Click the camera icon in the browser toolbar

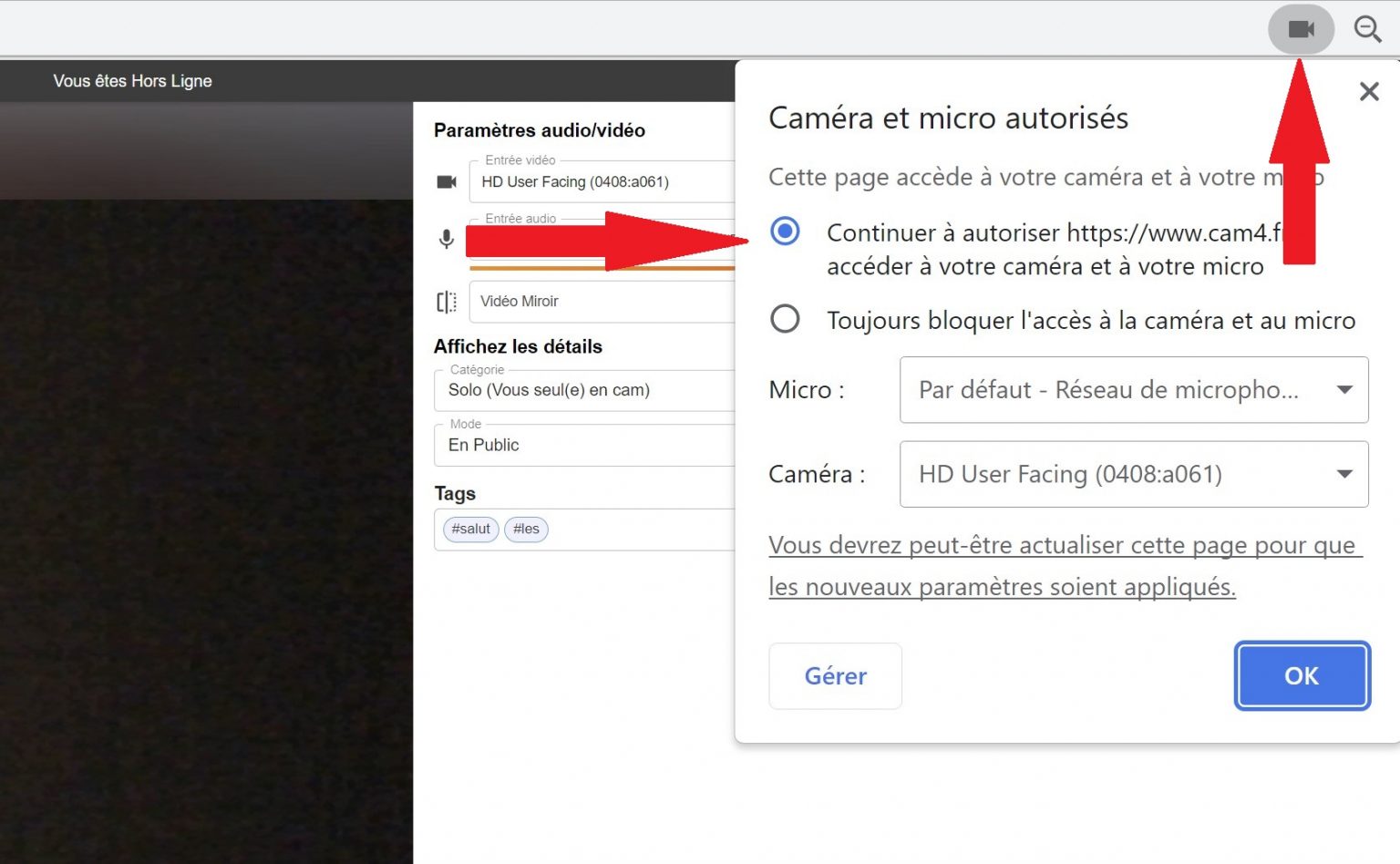1301,28
